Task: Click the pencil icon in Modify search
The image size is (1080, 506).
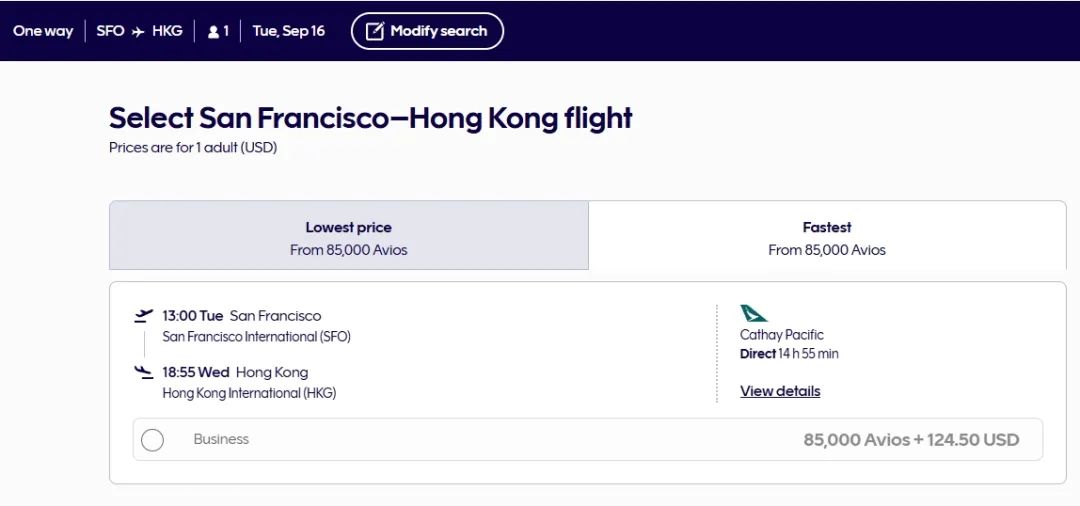Action: [x=375, y=31]
